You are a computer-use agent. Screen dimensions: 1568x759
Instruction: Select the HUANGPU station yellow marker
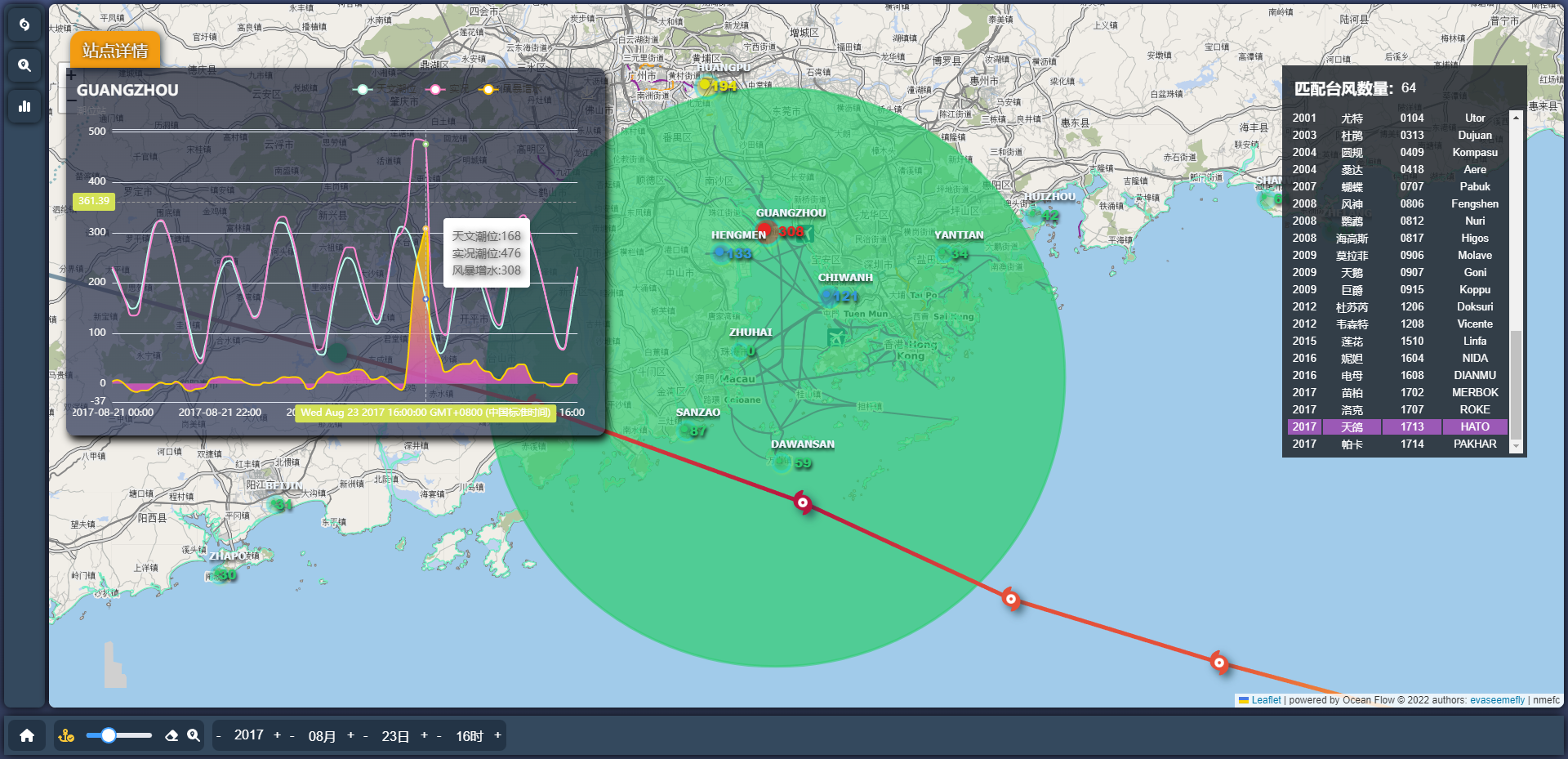[x=705, y=84]
